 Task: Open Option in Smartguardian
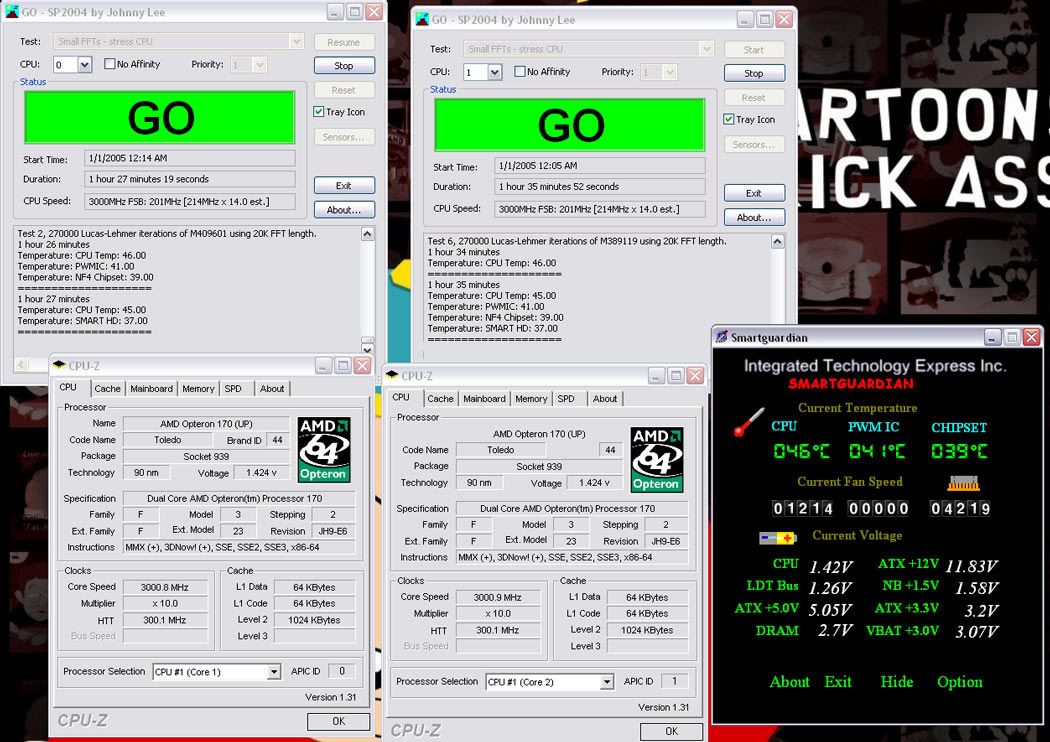pos(960,682)
